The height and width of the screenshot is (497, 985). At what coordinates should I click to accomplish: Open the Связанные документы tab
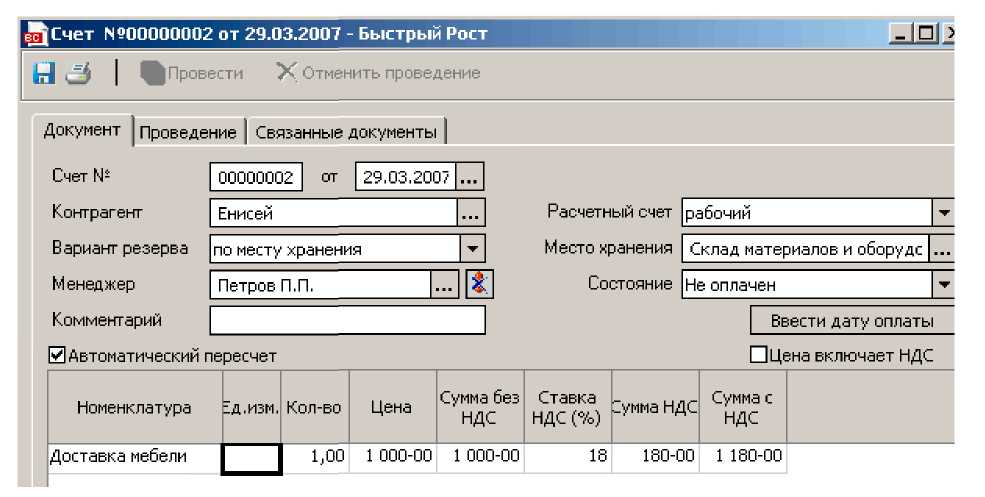tap(346, 133)
